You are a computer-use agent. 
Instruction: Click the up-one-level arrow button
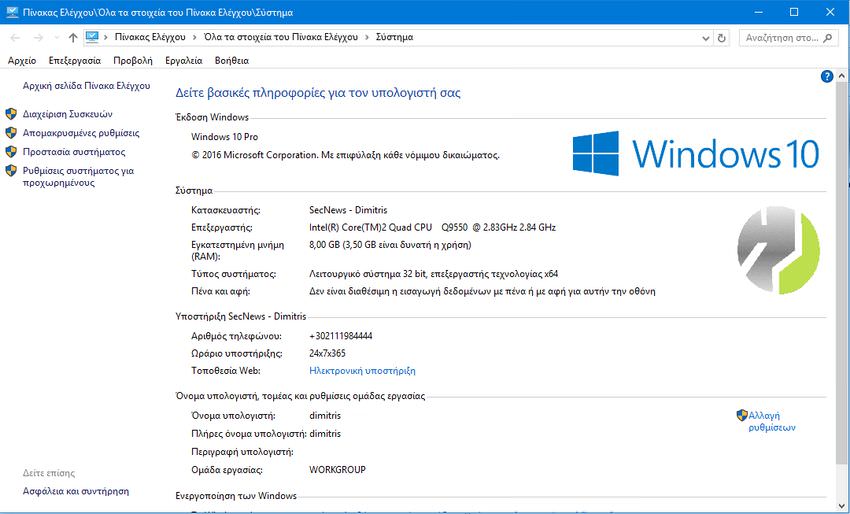(x=73, y=37)
